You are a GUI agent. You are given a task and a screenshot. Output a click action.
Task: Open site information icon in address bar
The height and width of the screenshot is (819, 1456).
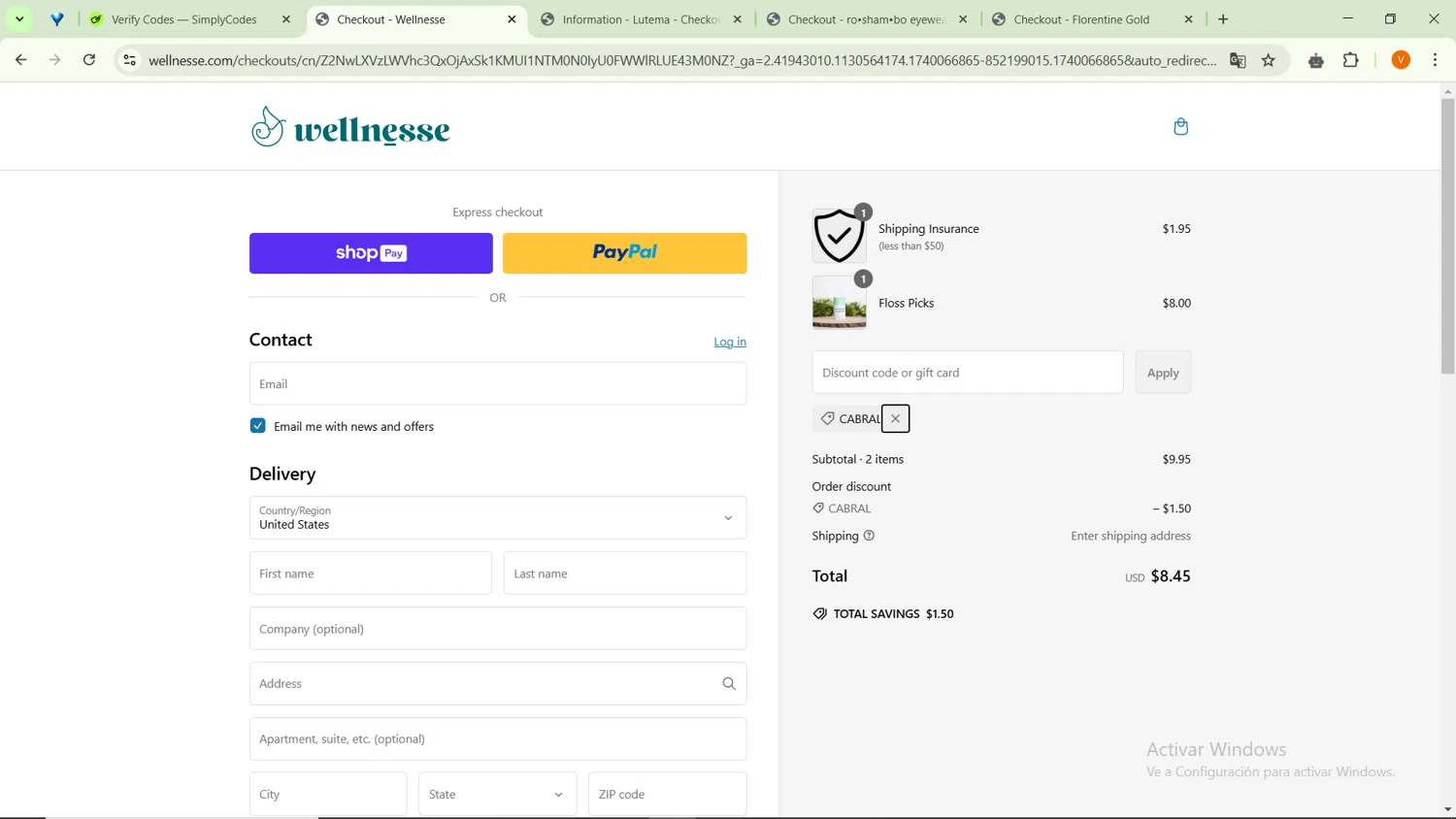pos(129,60)
